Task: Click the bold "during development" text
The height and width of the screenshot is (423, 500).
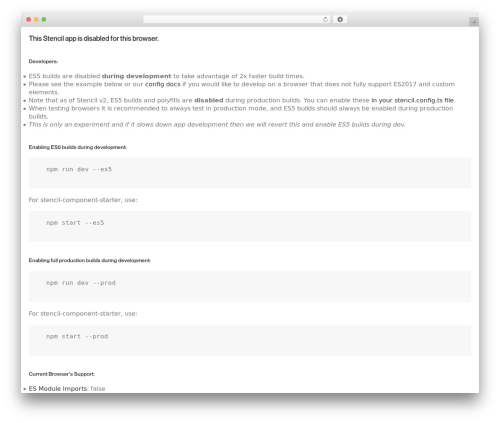Action: click(136, 76)
